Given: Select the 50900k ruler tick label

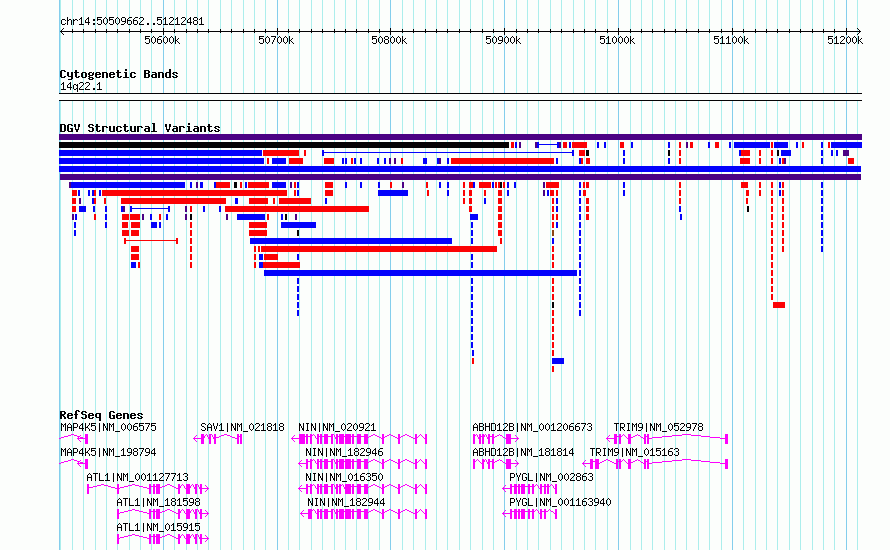Looking at the screenshot, I should (503, 40).
